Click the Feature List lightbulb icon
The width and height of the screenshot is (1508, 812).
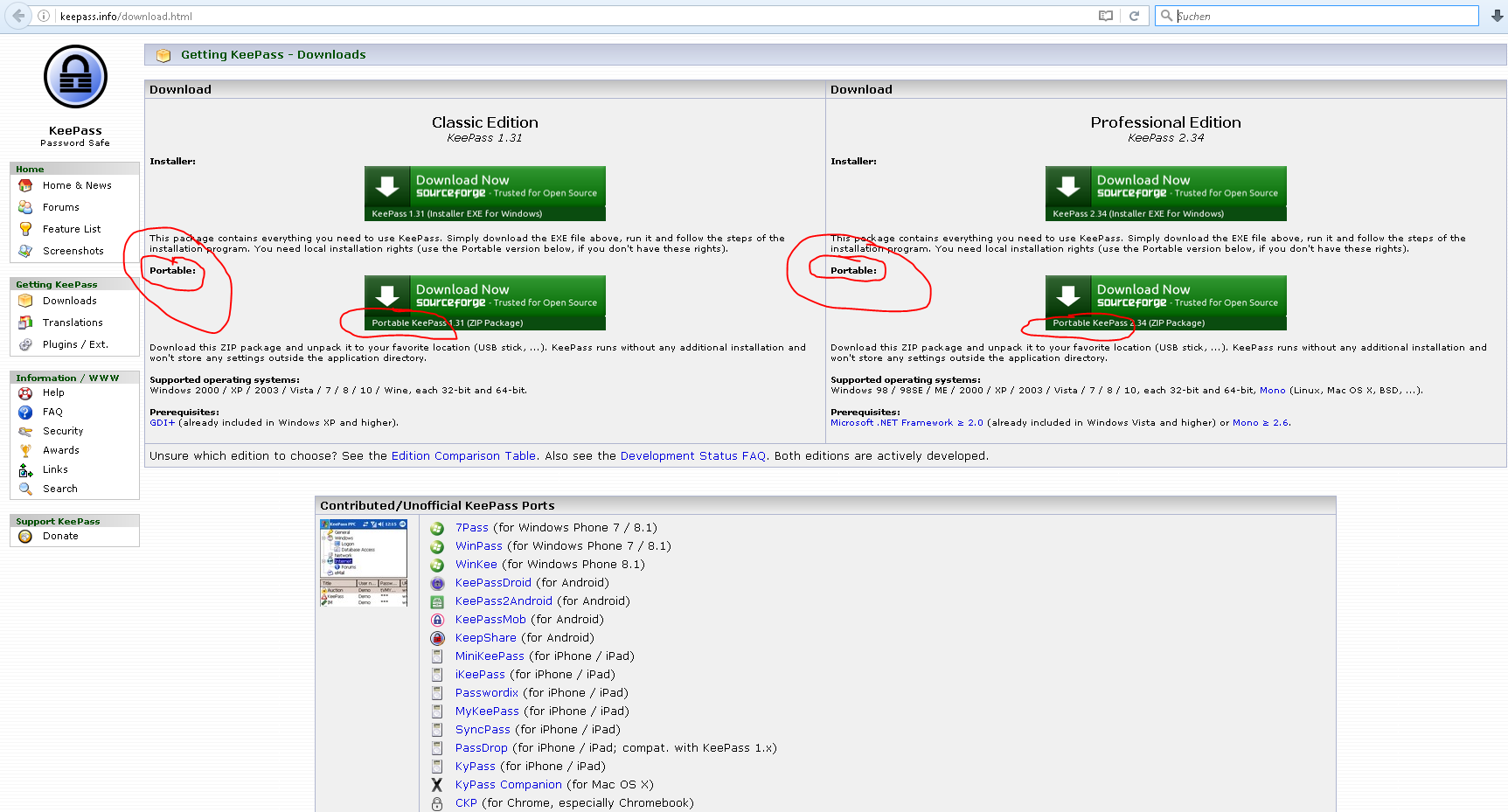click(25, 229)
